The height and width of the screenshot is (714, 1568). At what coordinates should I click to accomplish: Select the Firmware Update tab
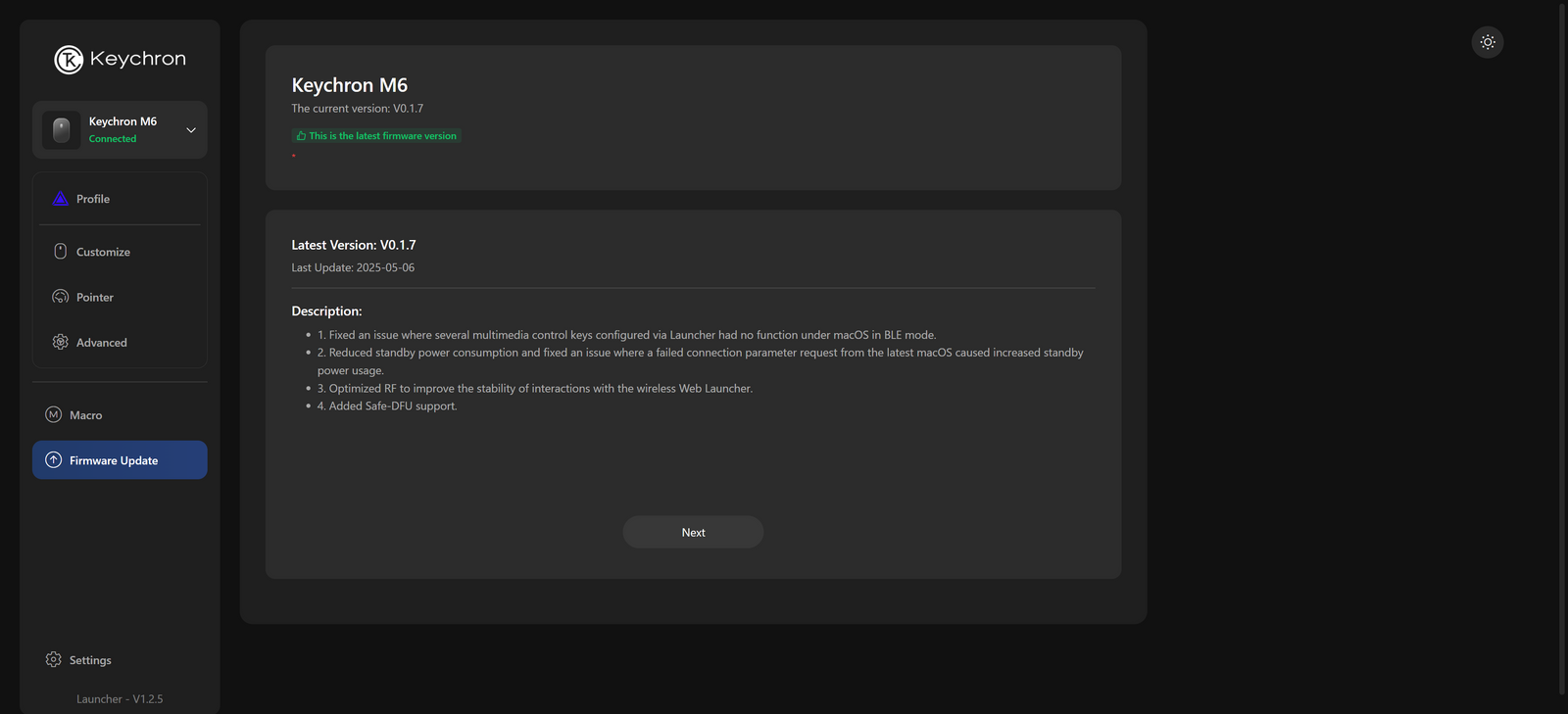pyautogui.click(x=120, y=460)
